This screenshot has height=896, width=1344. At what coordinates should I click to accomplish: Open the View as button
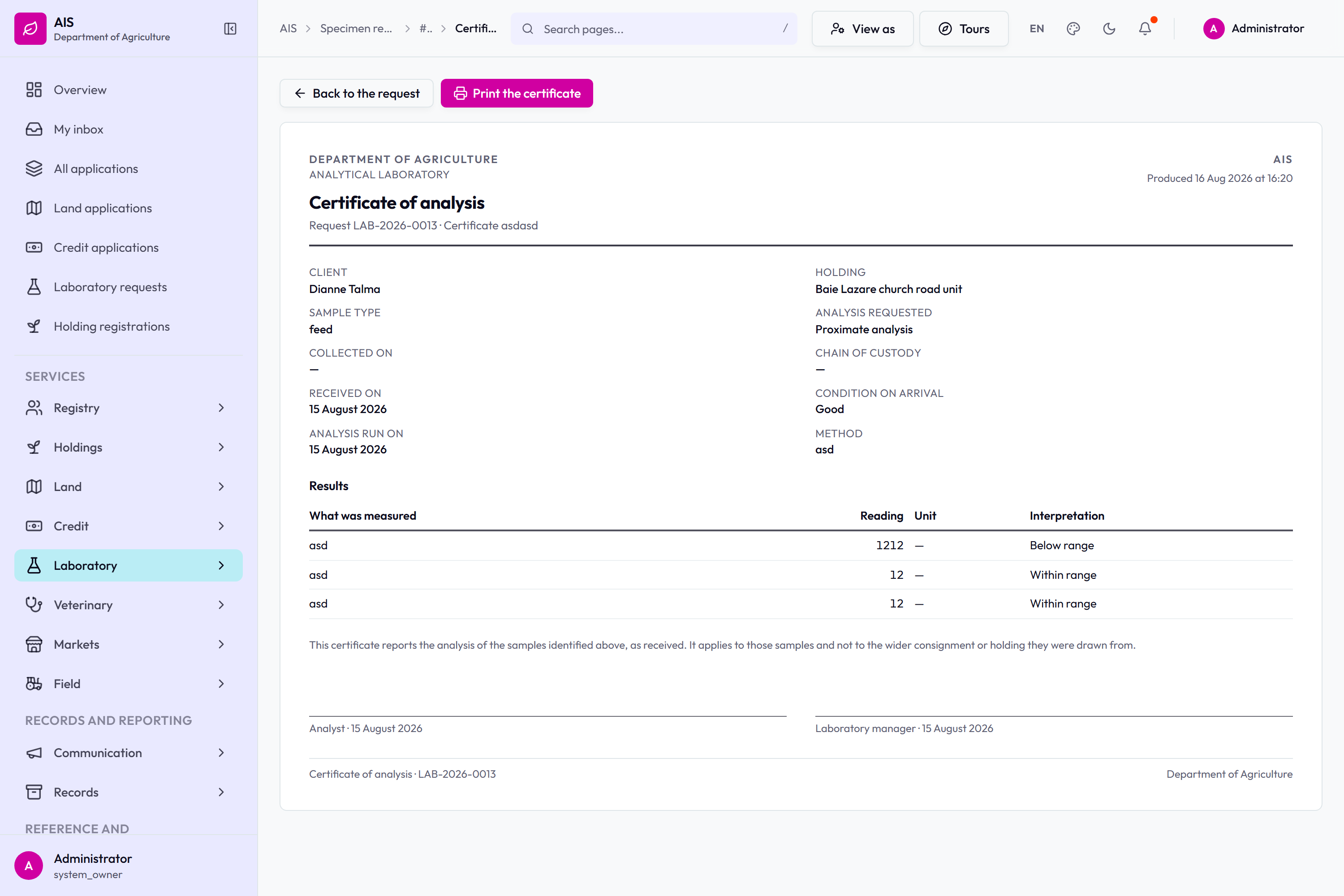[x=862, y=29]
